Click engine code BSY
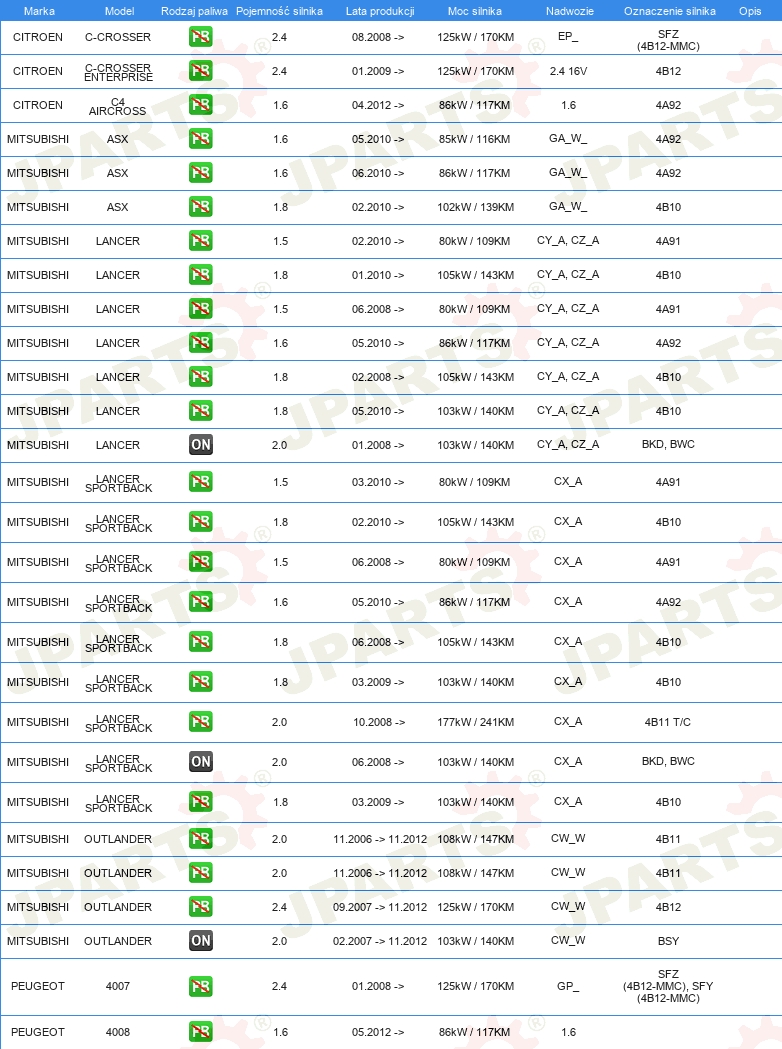 pos(668,941)
